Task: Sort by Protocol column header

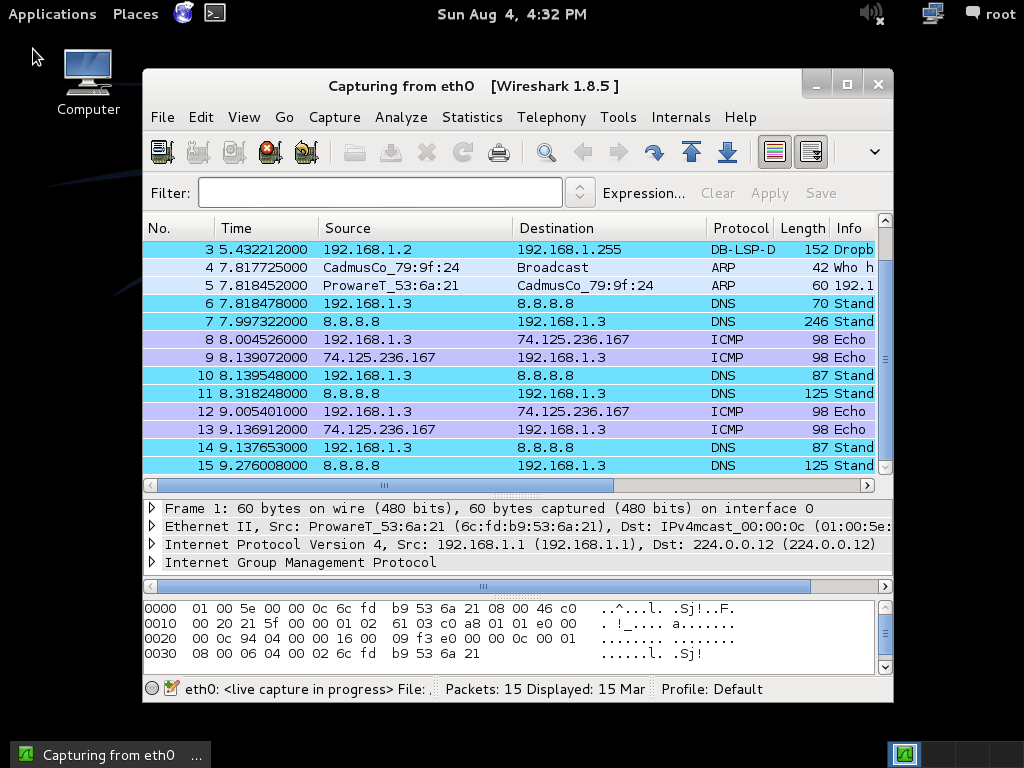Action: 741,228
